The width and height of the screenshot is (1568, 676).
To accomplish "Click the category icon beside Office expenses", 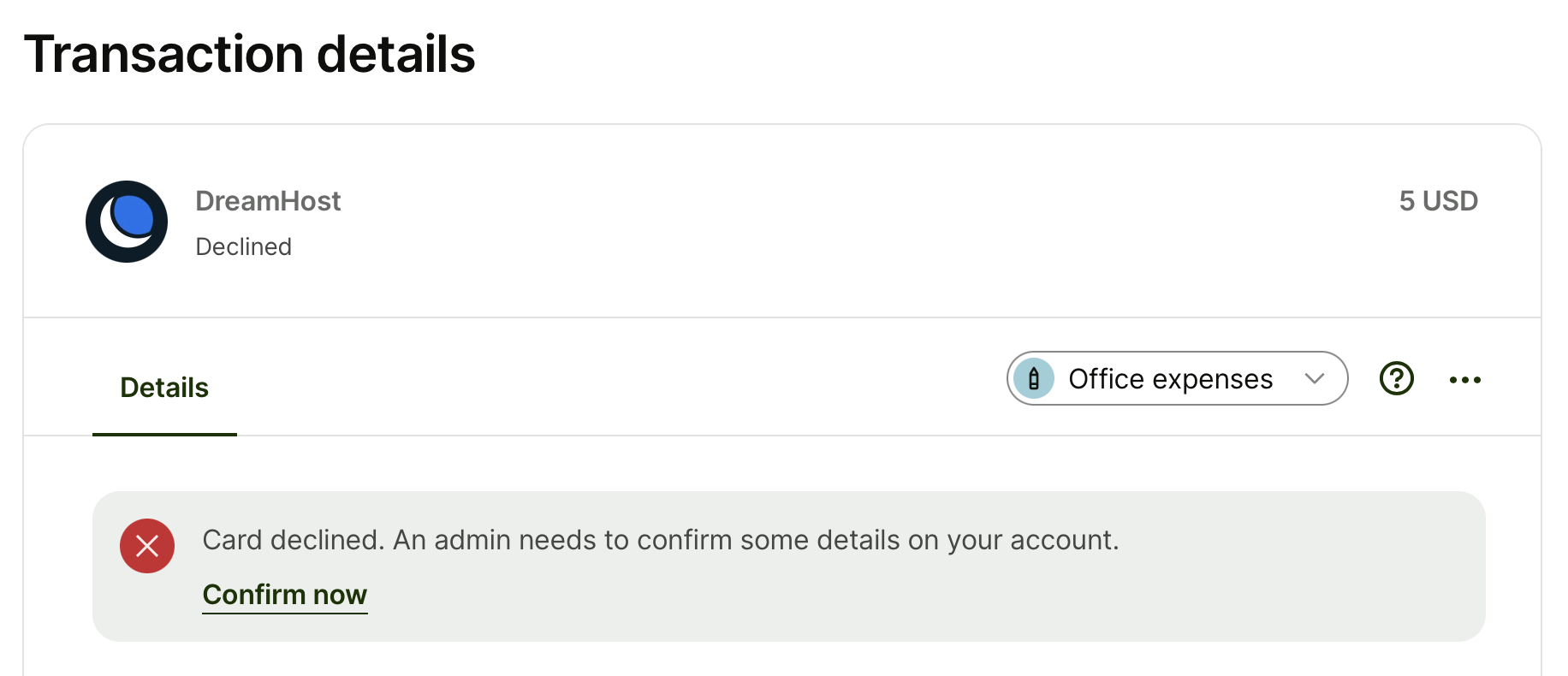I will (x=1034, y=378).
